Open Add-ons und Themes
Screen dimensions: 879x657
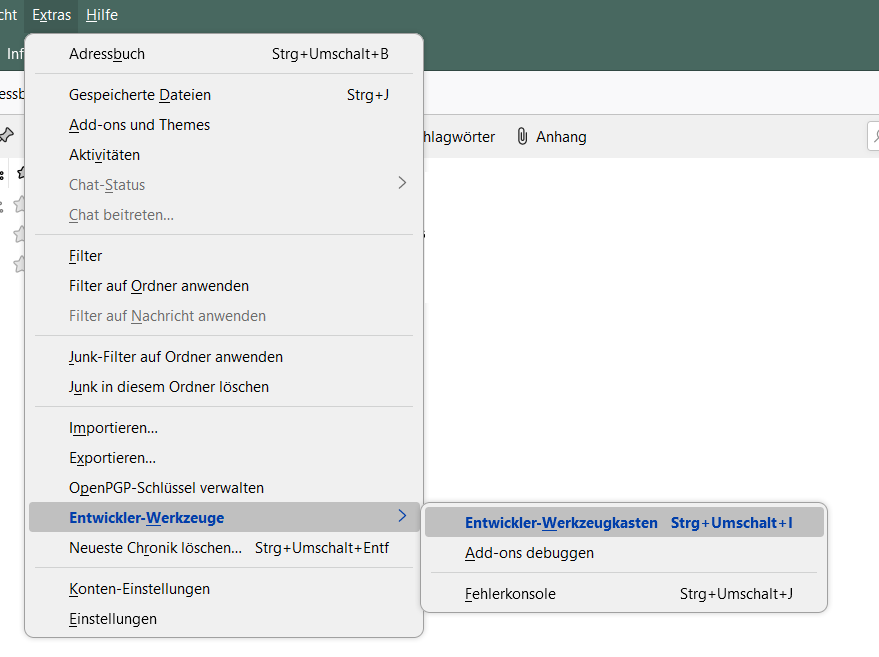(x=139, y=125)
